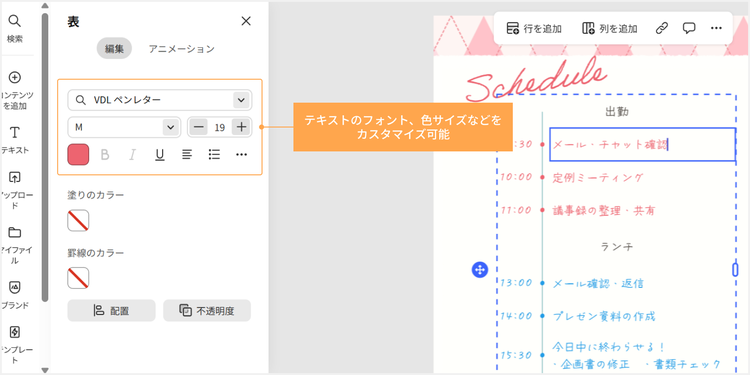
Task: Increase font size with plus button
Action: 242,127
